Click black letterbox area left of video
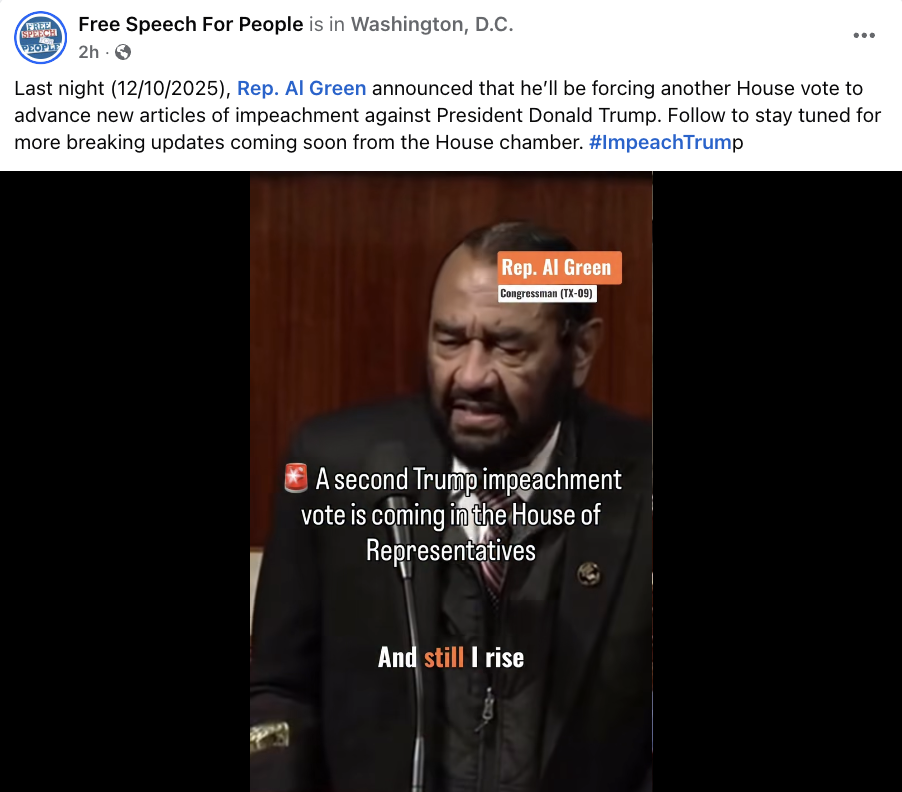Image resolution: width=902 pixels, height=792 pixels. click(125, 481)
